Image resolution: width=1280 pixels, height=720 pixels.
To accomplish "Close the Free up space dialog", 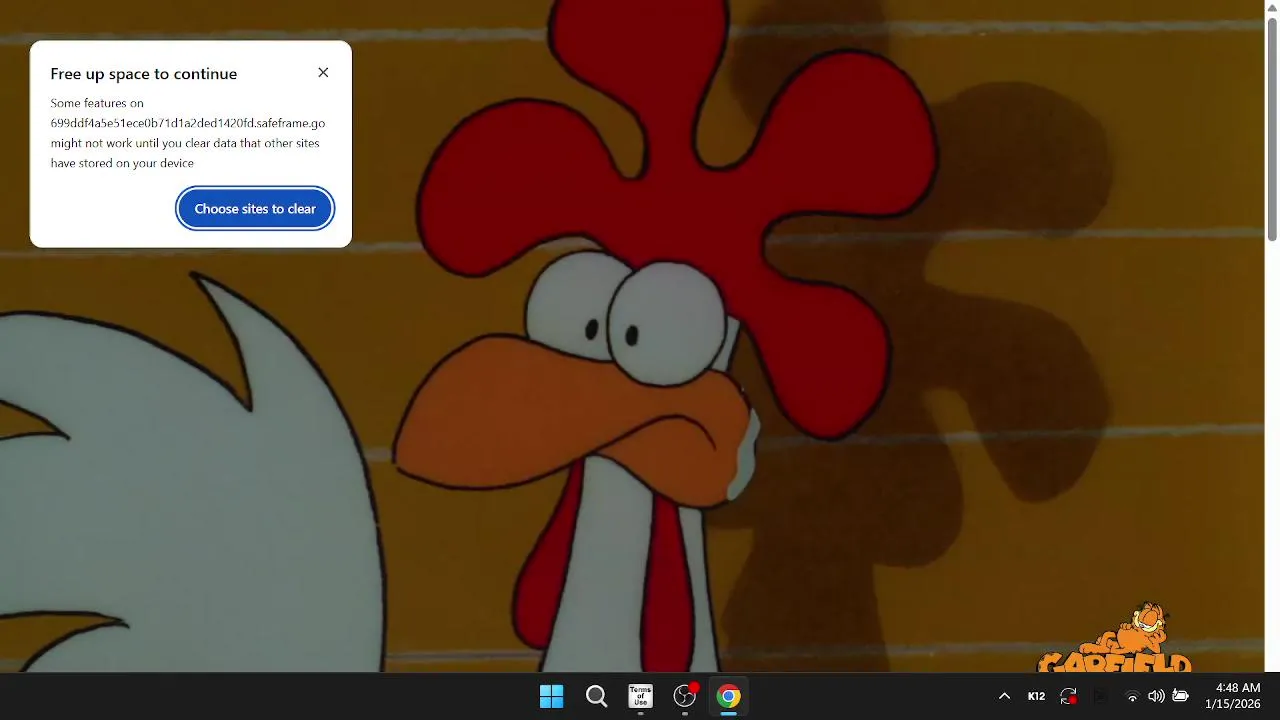I will coord(323,73).
